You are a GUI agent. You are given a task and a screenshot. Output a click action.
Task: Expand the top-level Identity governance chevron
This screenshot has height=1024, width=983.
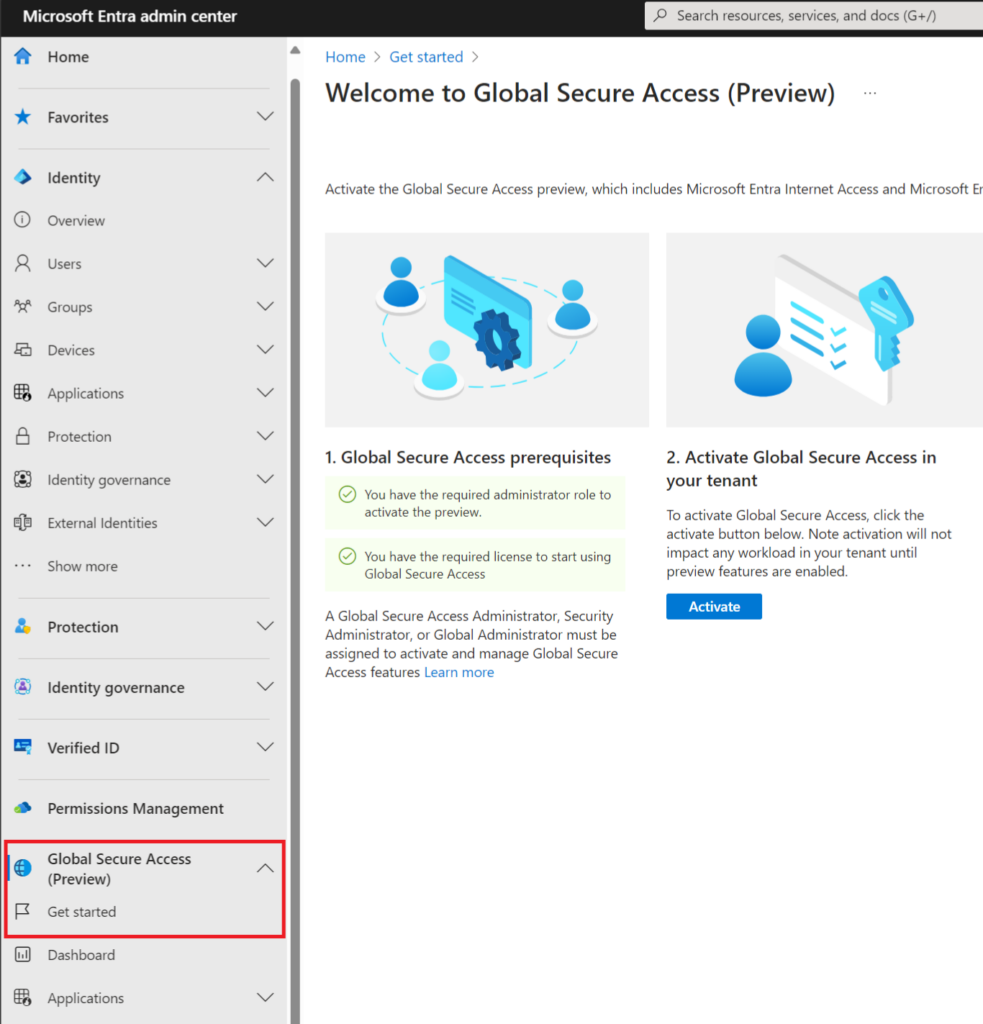(x=265, y=687)
